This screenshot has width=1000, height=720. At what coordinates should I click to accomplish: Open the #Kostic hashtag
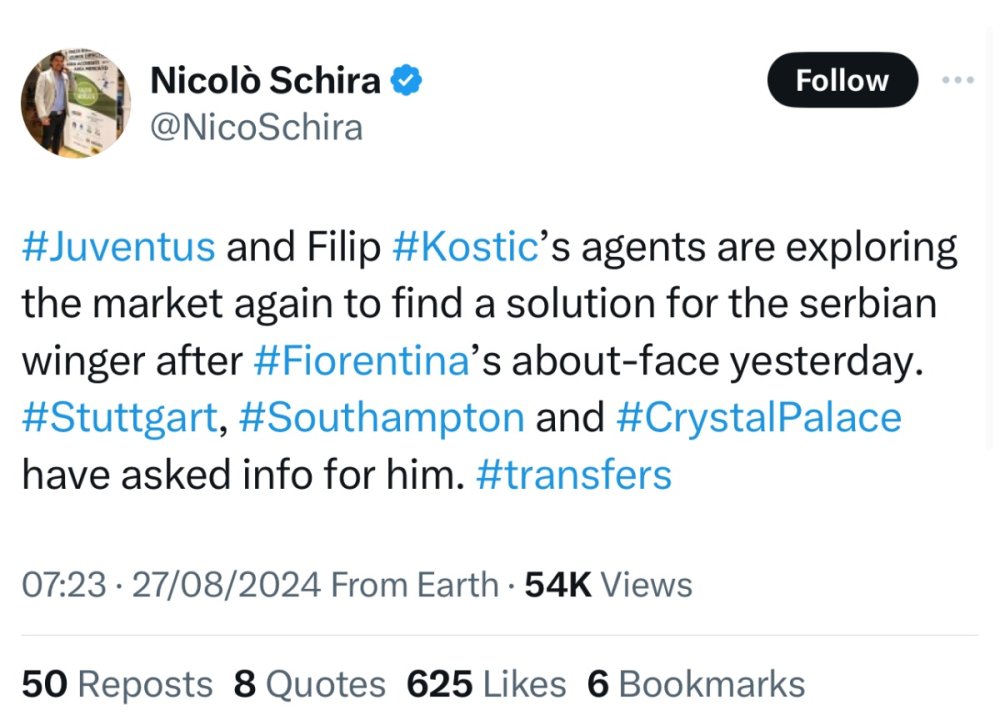(x=466, y=247)
